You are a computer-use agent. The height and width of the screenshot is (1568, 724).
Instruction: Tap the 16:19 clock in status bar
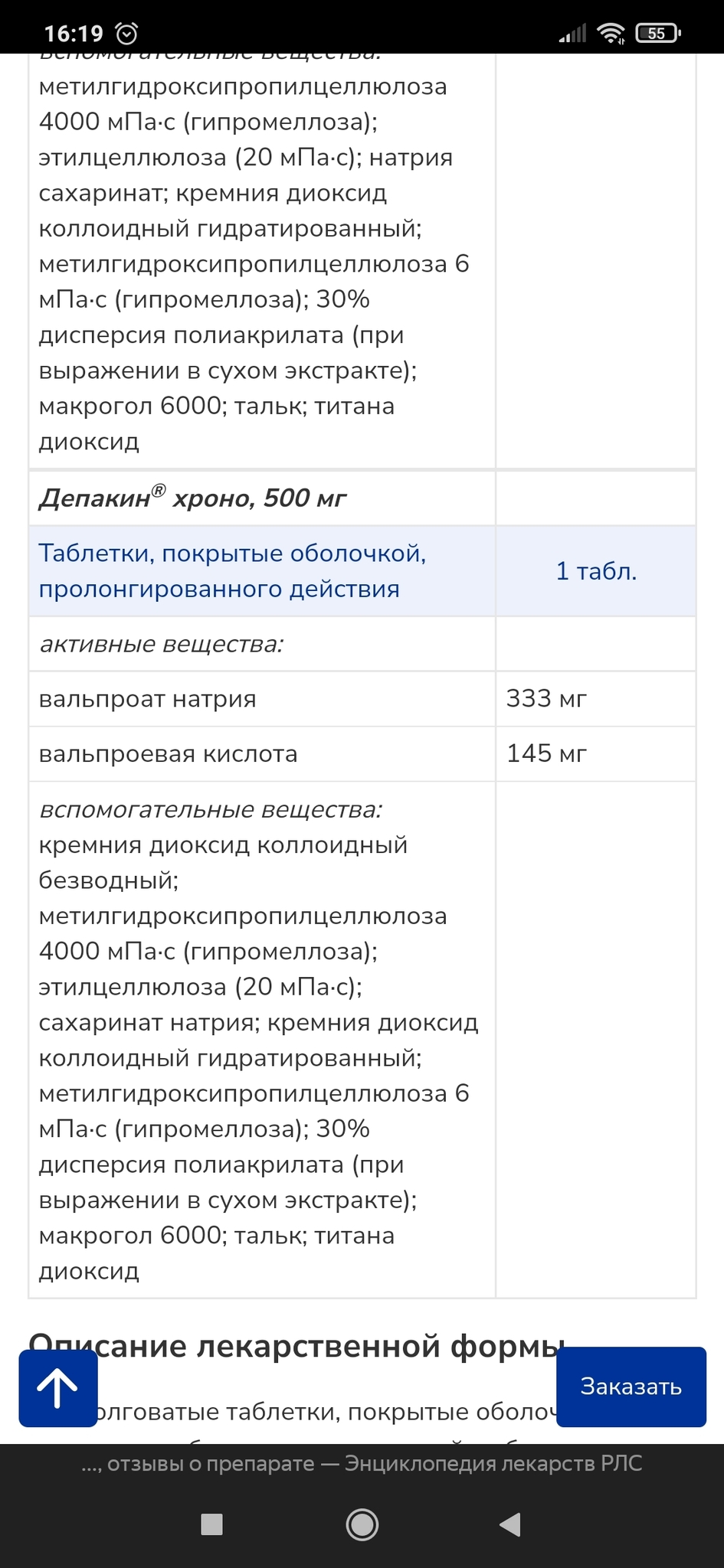74,34
